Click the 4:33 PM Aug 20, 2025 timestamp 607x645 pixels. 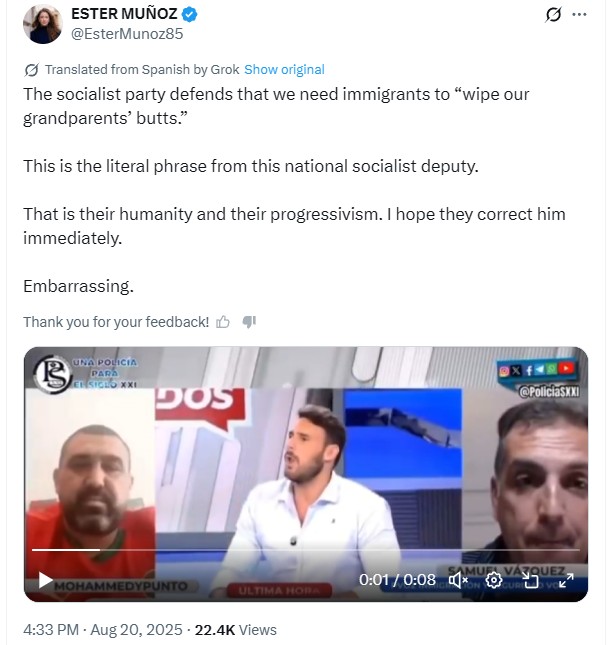103,630
